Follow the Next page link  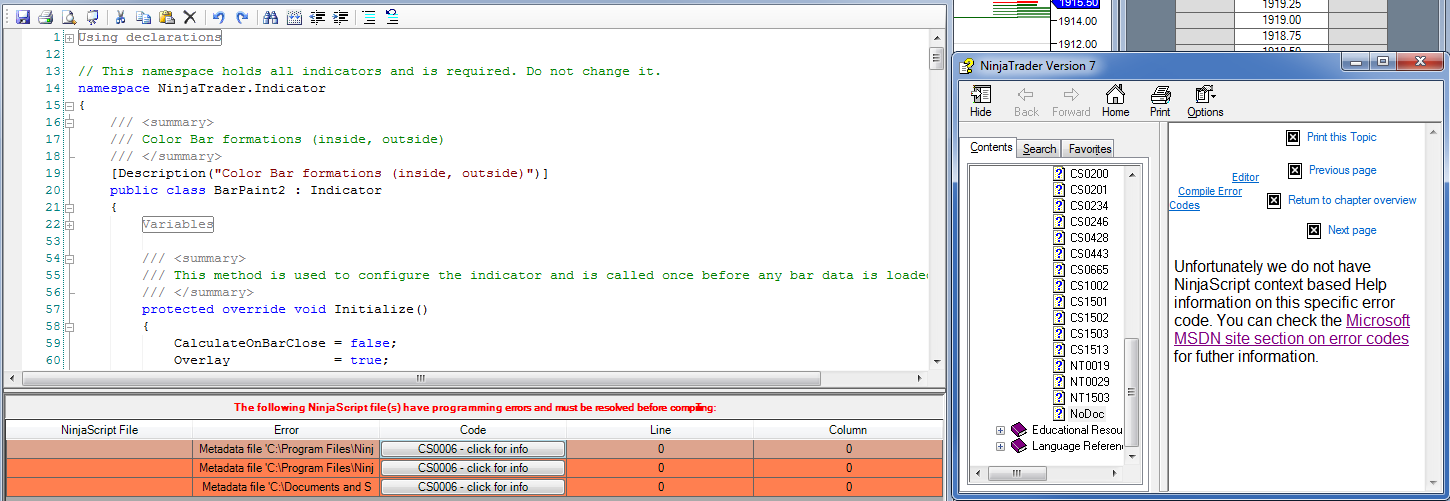point(1352,230)
